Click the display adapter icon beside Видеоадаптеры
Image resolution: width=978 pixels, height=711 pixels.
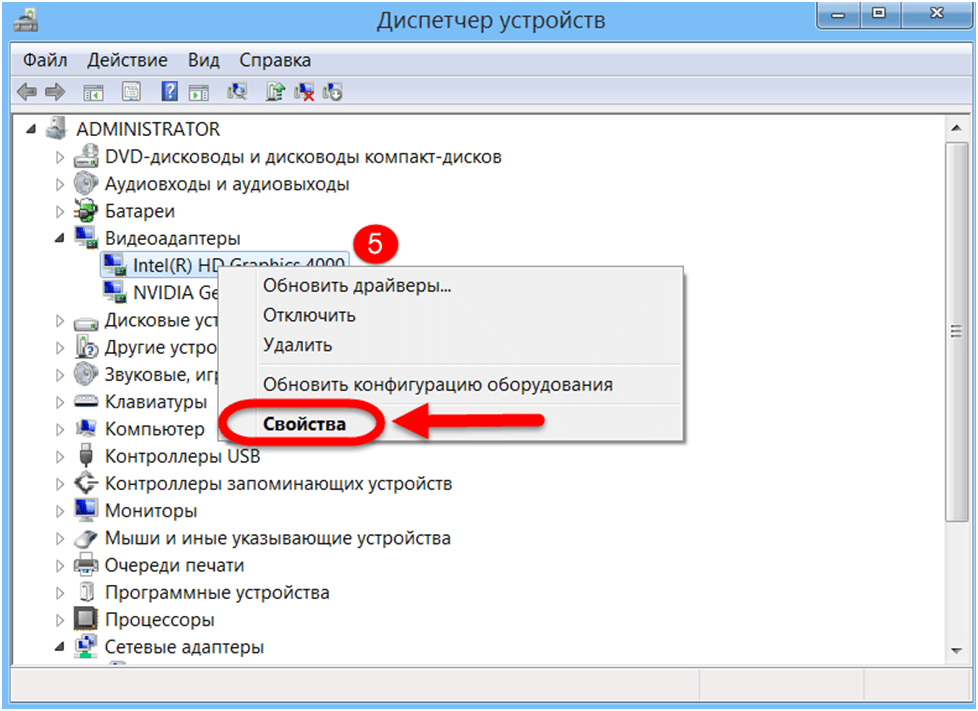[x=85, y=238]
